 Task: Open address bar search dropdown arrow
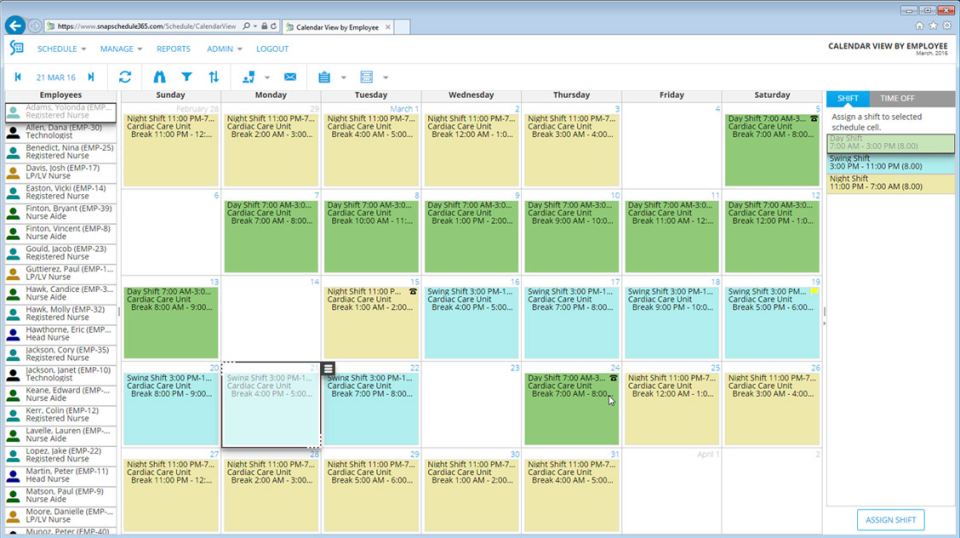255,26
